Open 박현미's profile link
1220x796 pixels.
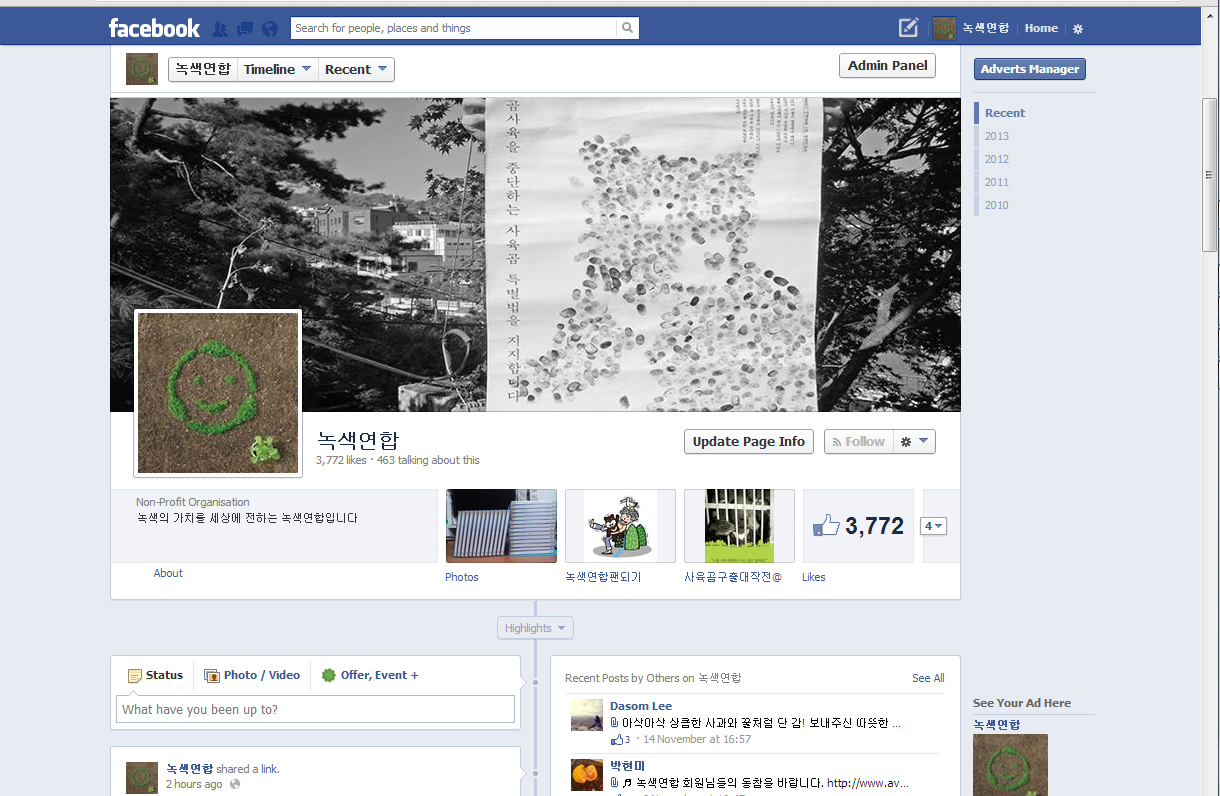point(628,766)
